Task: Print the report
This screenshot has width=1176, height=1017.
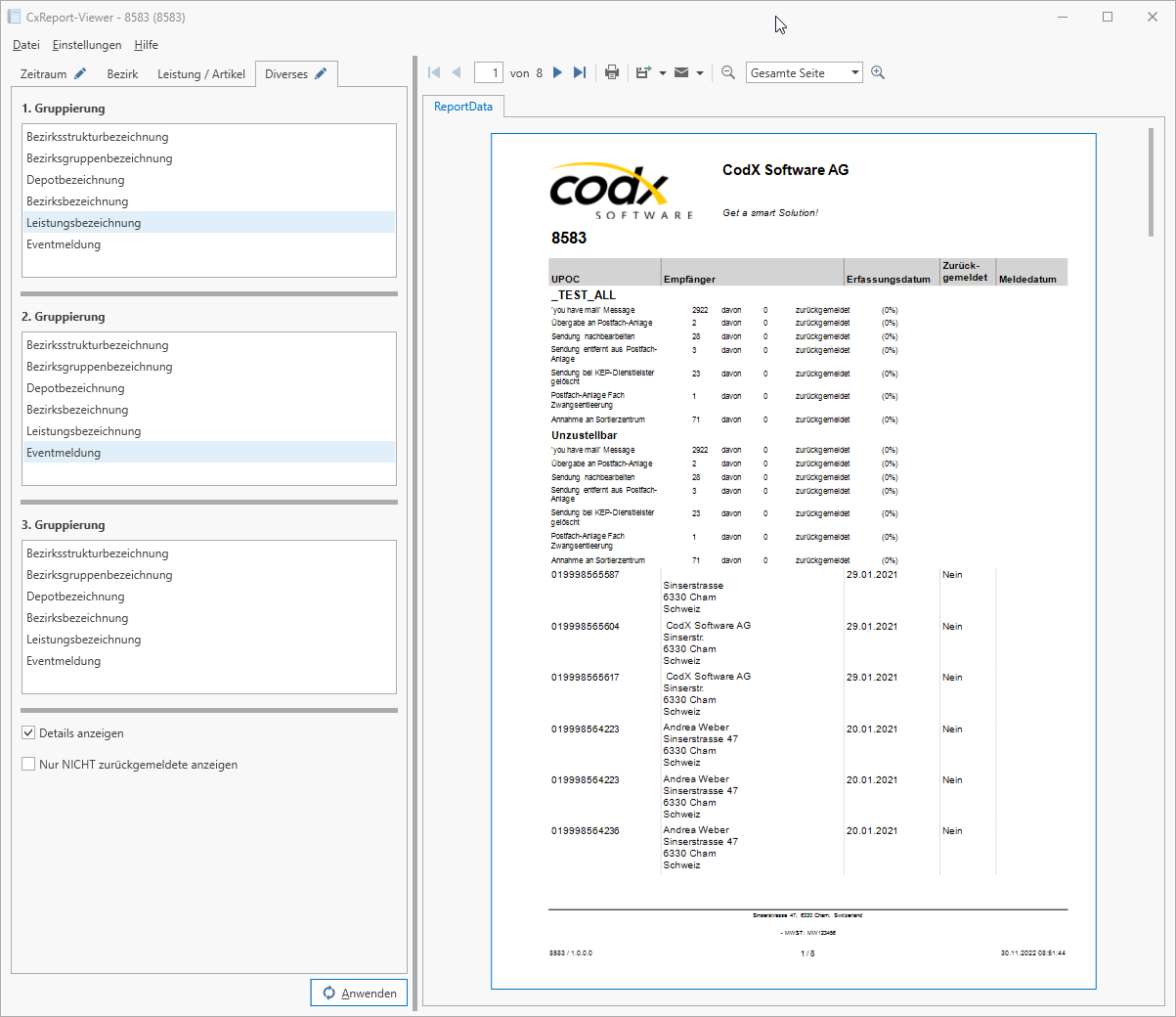Action: tap(612, 71)
